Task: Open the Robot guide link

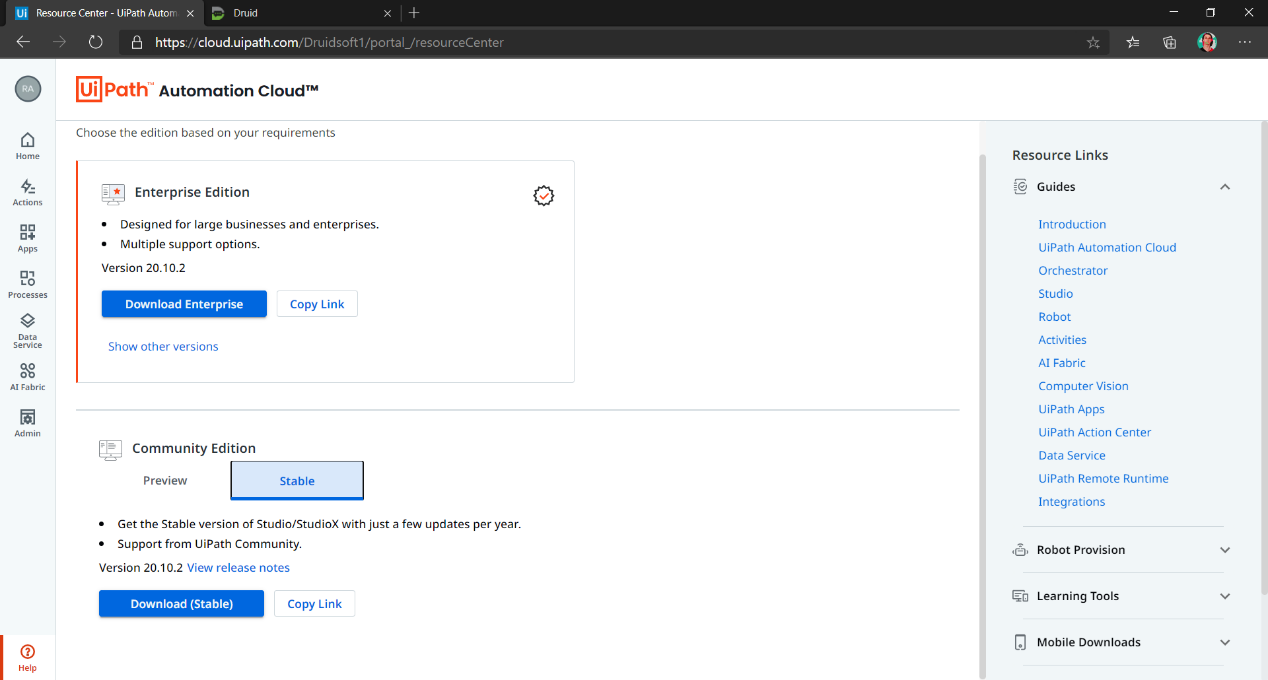Action: (1054, 317)
